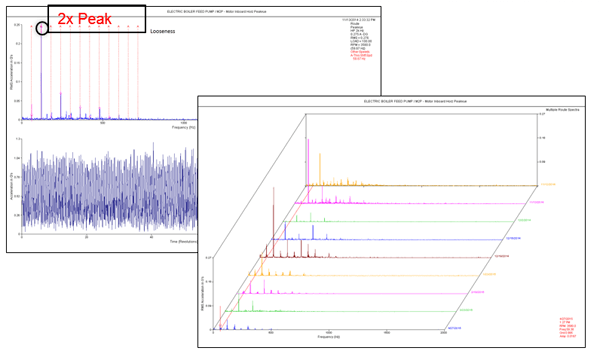This screenshot has width=600, height=360.
Task: Click the Multiple Route Spectra label
Action: (x=562, y=110)
